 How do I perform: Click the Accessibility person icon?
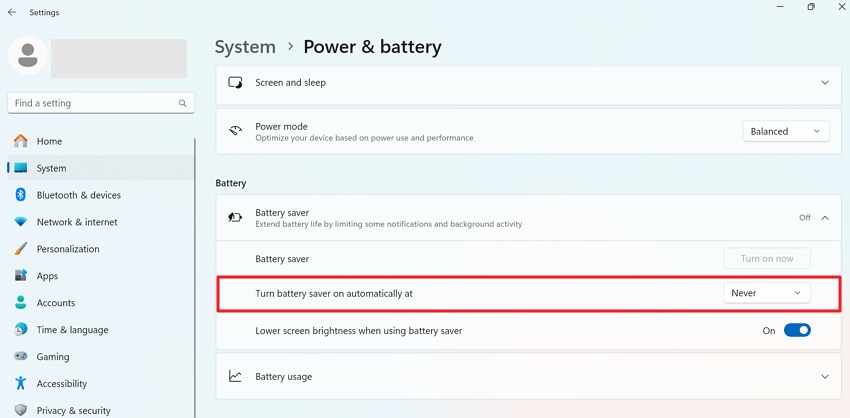pyautogui.click(x=21, y=383)
